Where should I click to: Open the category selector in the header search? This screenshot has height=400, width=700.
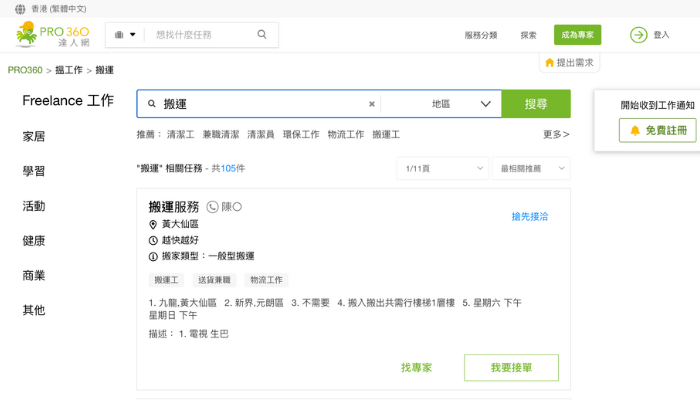[x=125, y=35]
